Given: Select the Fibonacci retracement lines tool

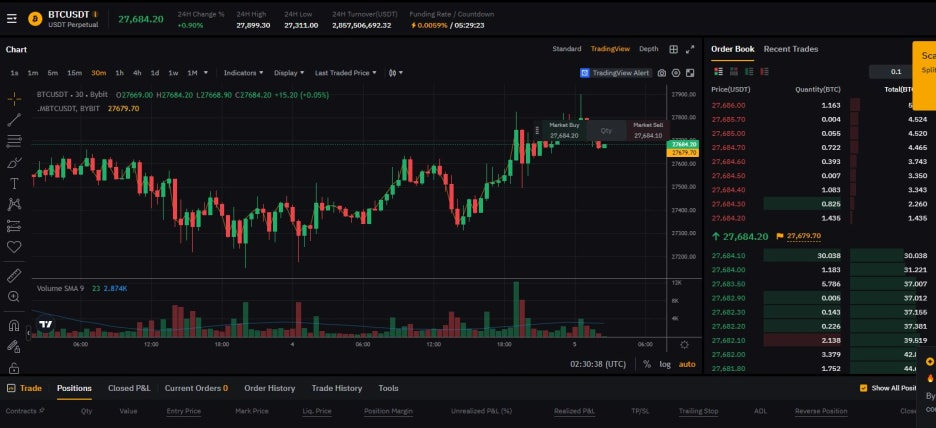Looking at the screenshot, I should (x=14, y=141).
